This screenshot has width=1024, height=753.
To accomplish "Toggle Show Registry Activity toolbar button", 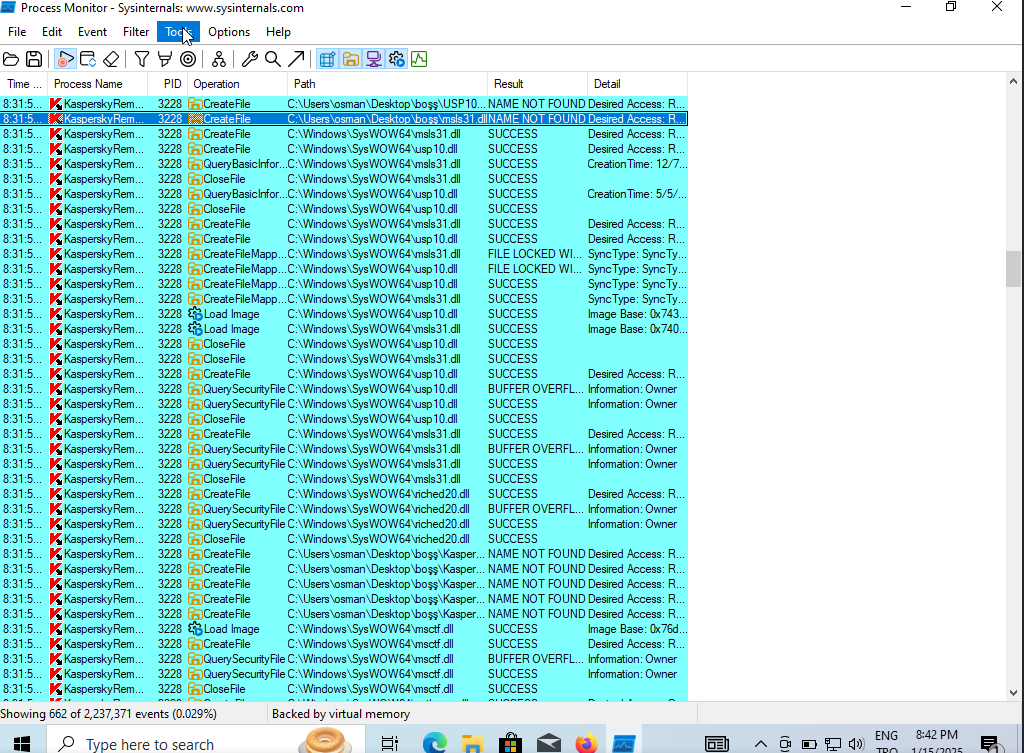I will pyautogui.click(x=327, y=59).
